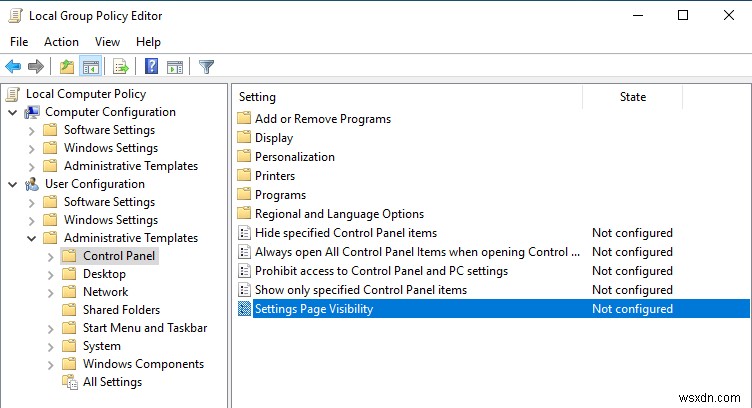The width and height of the screenshot is (752, 408).
Task: Click the Settings Page Visibility policy icon
Action: 245,309
